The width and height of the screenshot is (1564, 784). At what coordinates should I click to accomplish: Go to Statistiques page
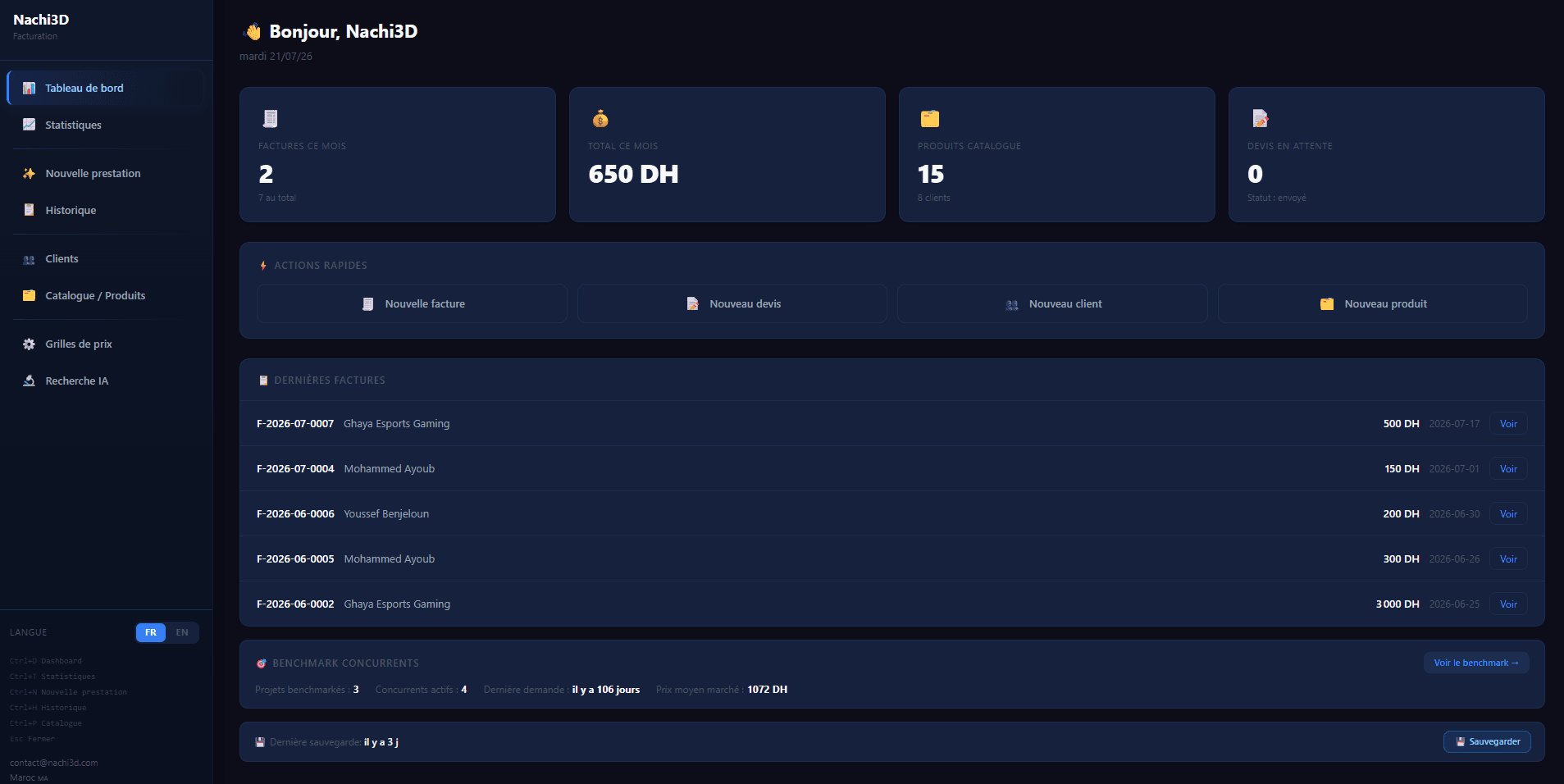point(105,125)
